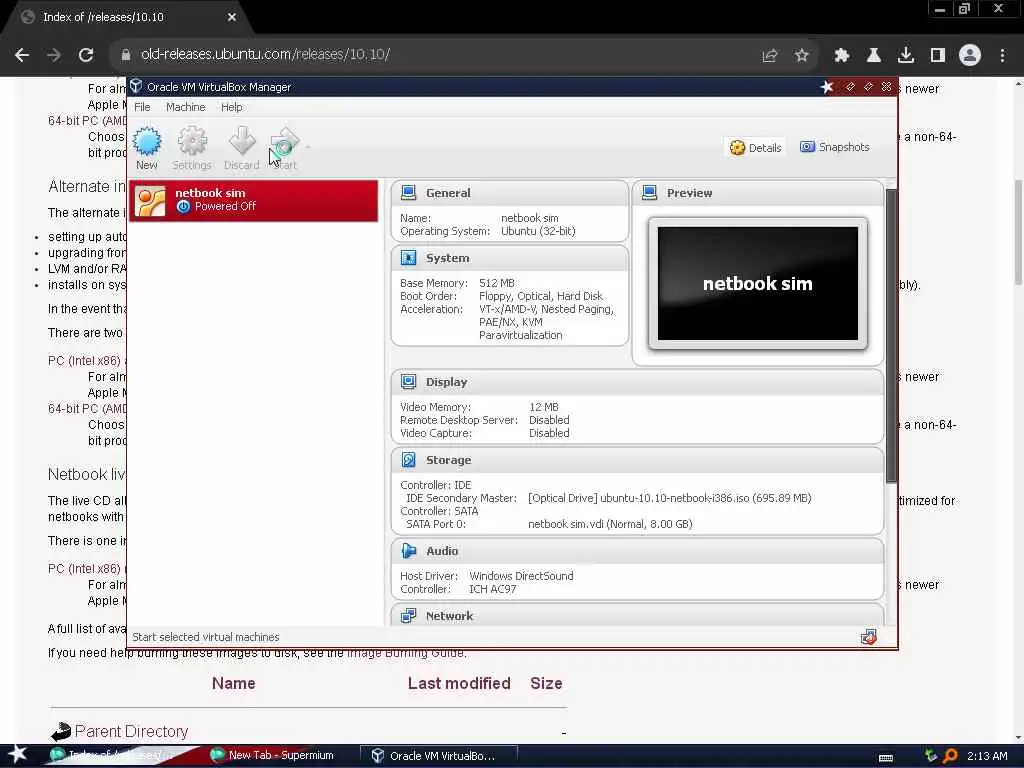The image size is (1024, 768).
Task: Click the Video Memory value 12 MB
Action: 543,407
